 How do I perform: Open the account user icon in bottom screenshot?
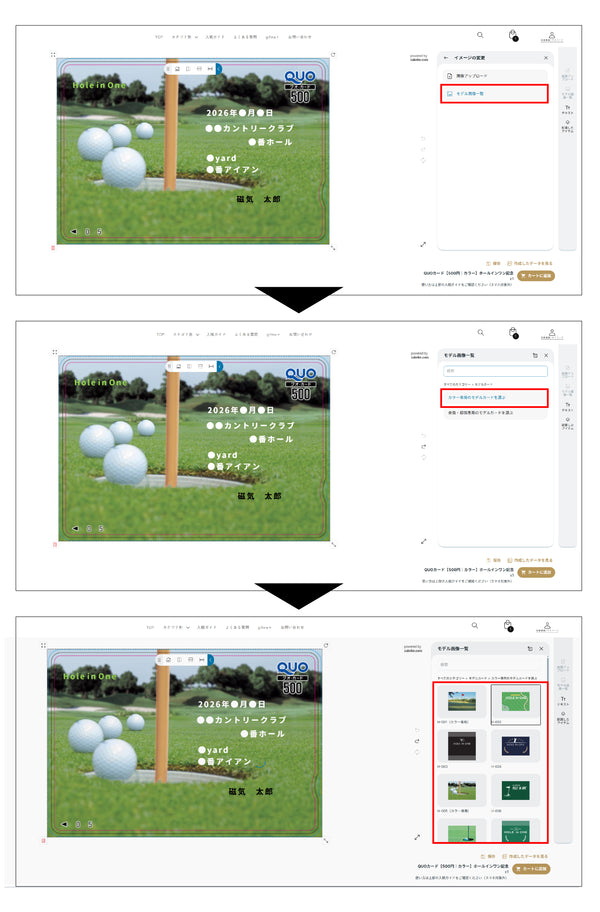point(547,625)
